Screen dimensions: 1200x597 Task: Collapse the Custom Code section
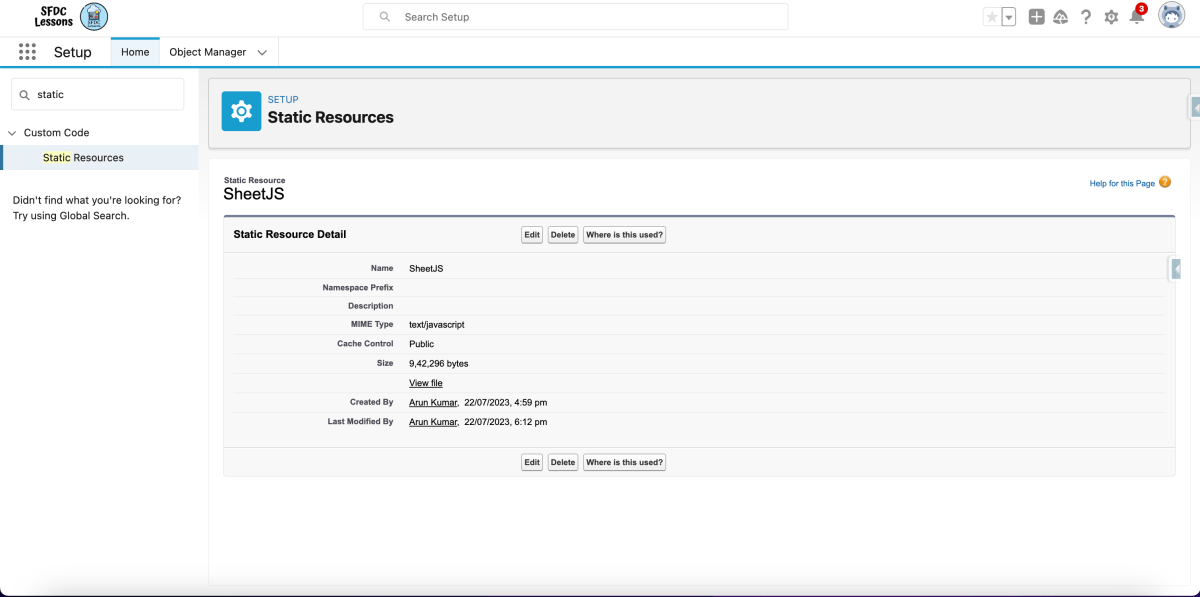12,133
